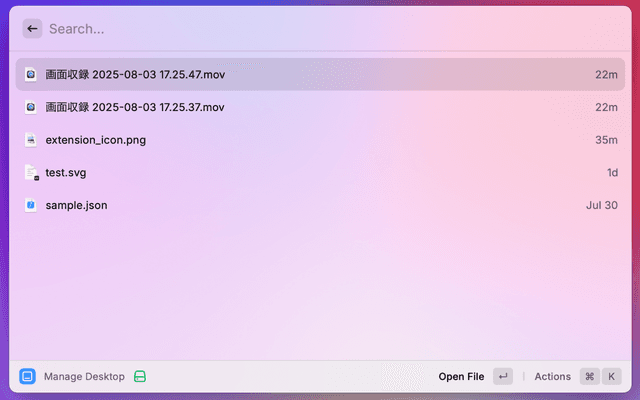Click the back arrow button

click(32, 29)
